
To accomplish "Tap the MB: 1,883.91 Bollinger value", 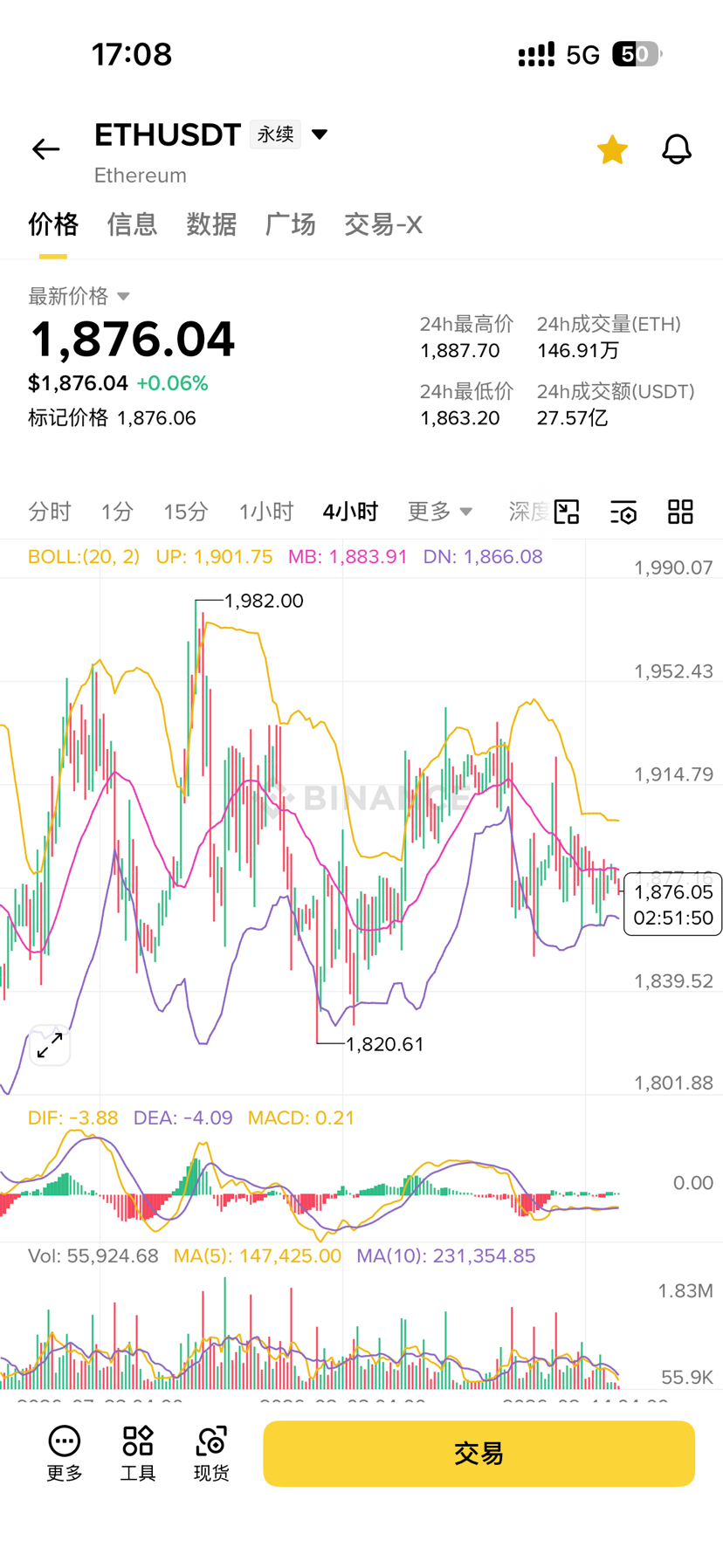I will (x=348, y=557).
